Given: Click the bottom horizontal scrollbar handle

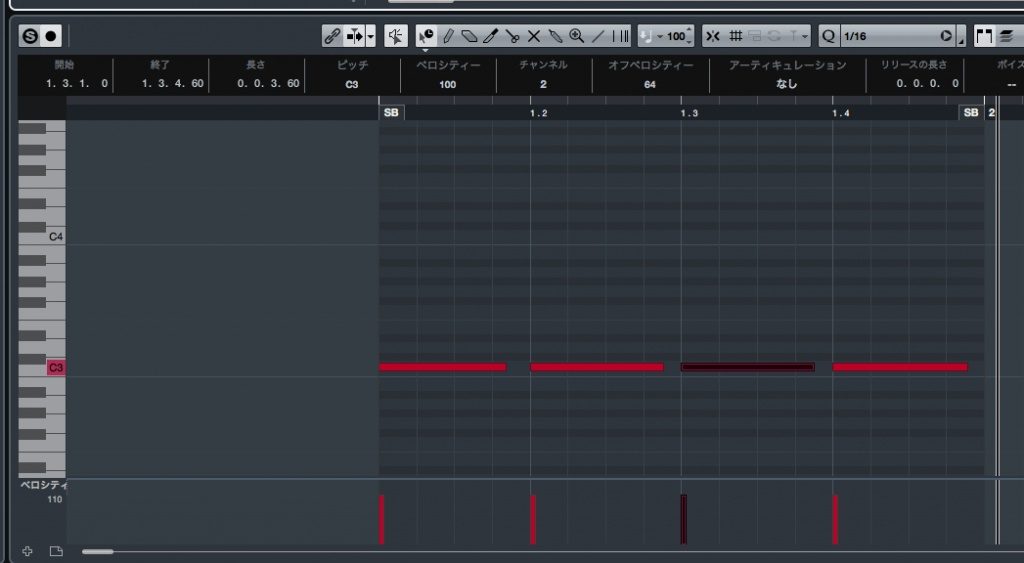Looking at the screenshot, I should tap(97, 552).
